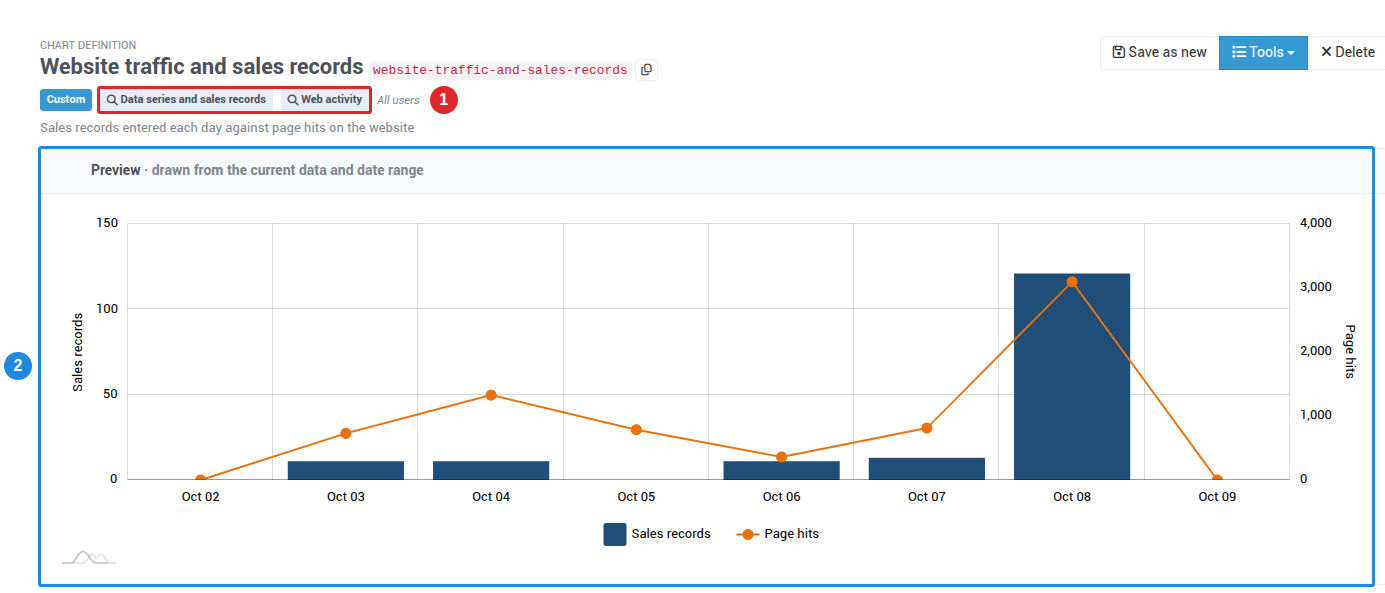The height and width of the screenshot is (593, 1385).
Task: Click the All users label
Action: (398, 100)
